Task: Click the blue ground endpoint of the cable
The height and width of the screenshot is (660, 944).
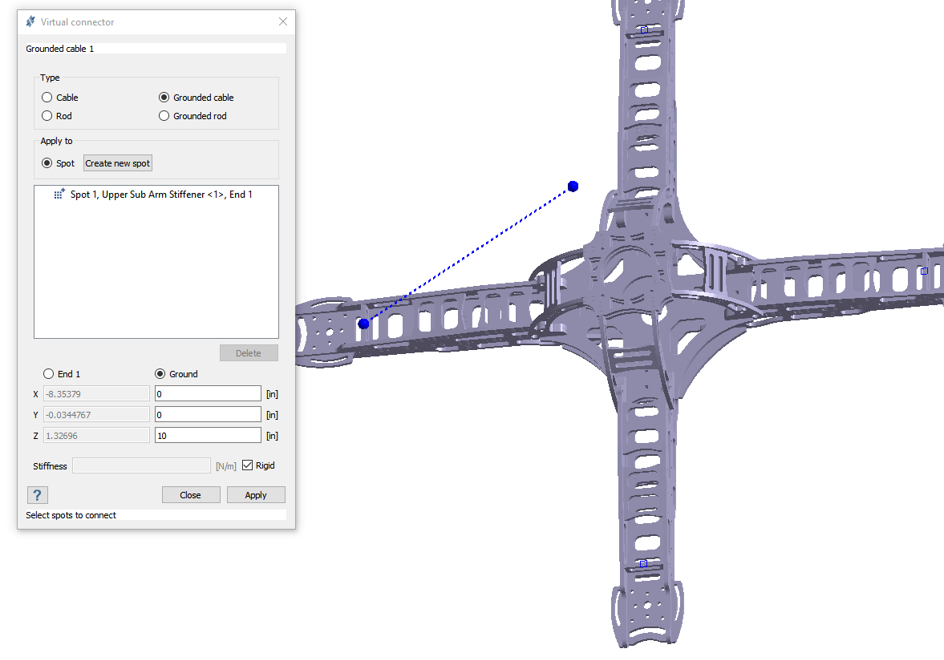Action: click(x=573, y=187)
